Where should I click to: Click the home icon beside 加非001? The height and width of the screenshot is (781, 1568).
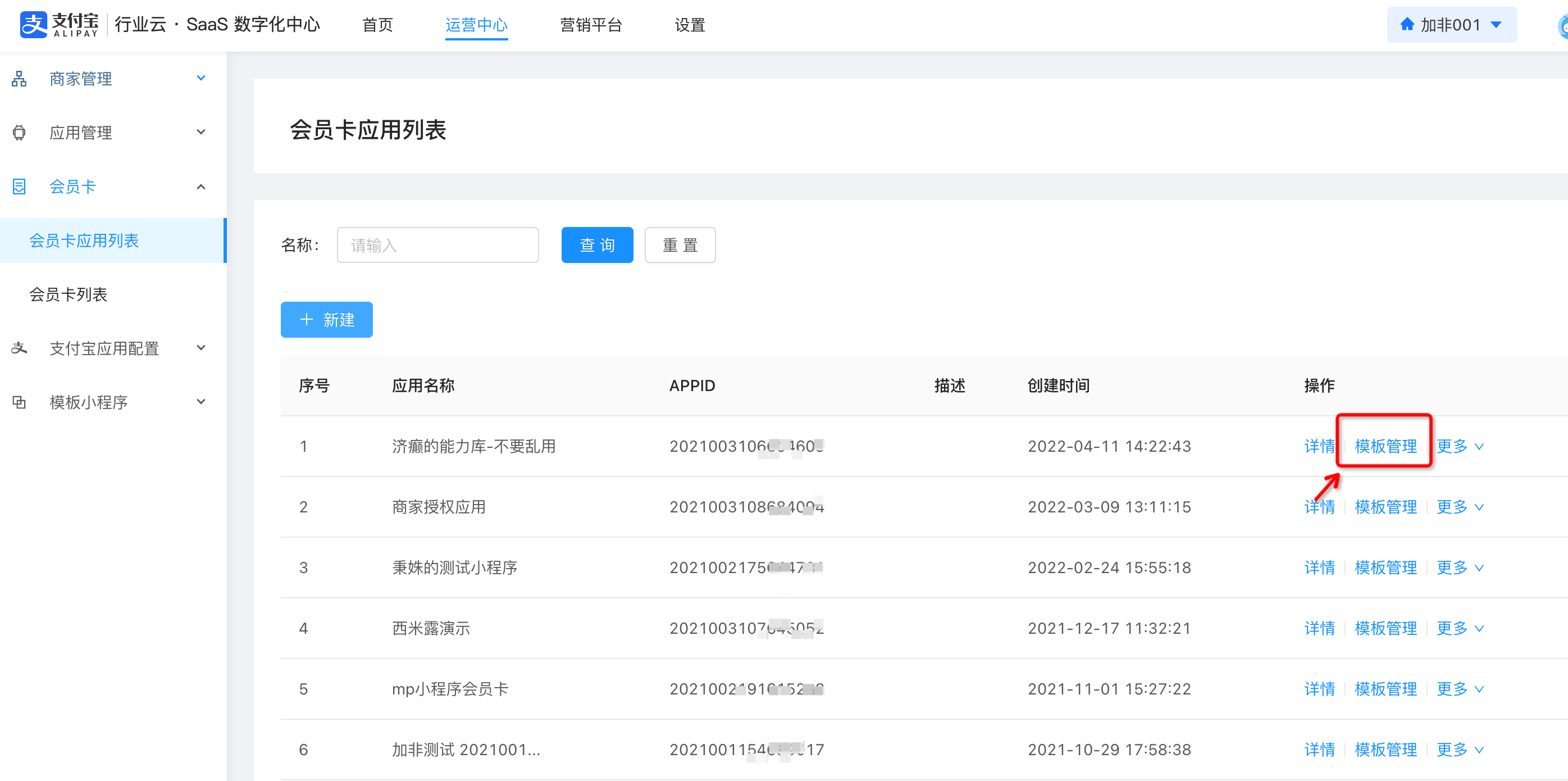1407,24
